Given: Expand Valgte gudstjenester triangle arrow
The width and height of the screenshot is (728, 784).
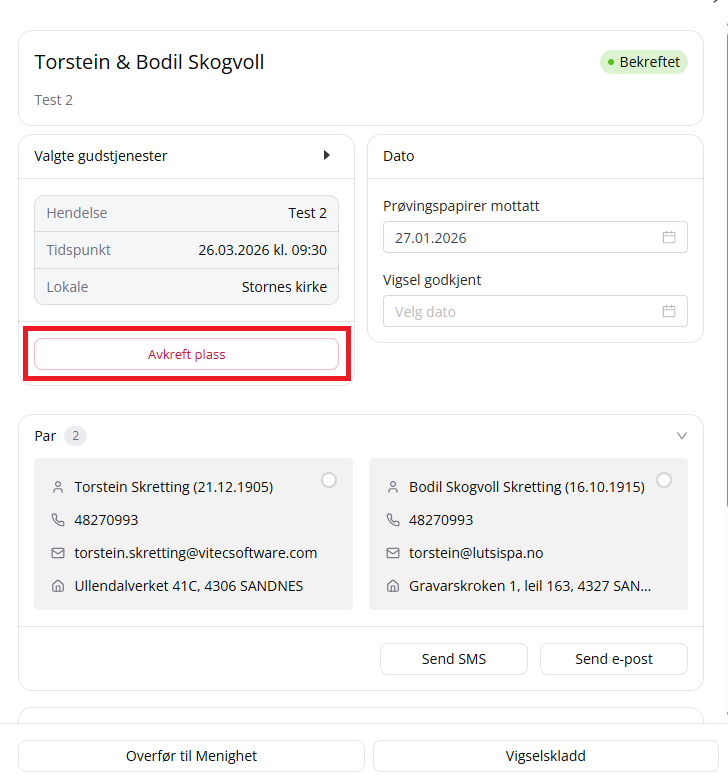Looking at the screenshot, I should click(326, 155).
